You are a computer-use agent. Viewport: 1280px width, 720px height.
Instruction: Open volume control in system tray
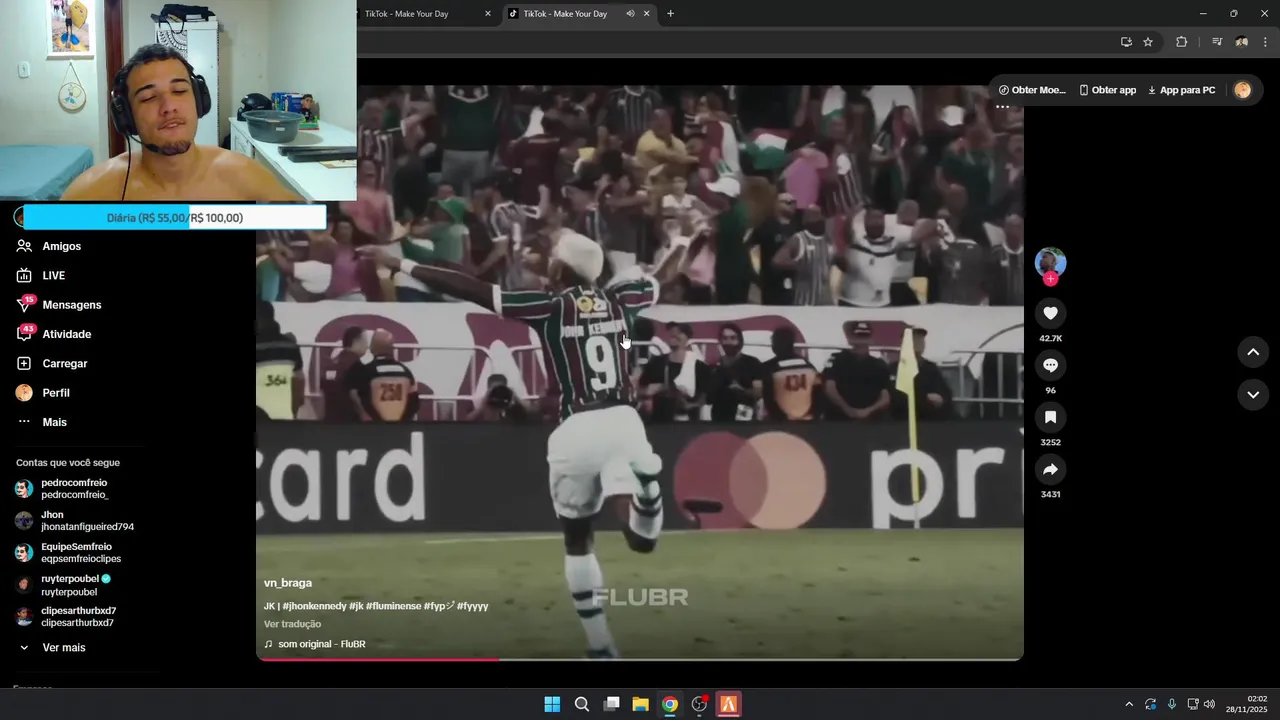[1209, 704]
